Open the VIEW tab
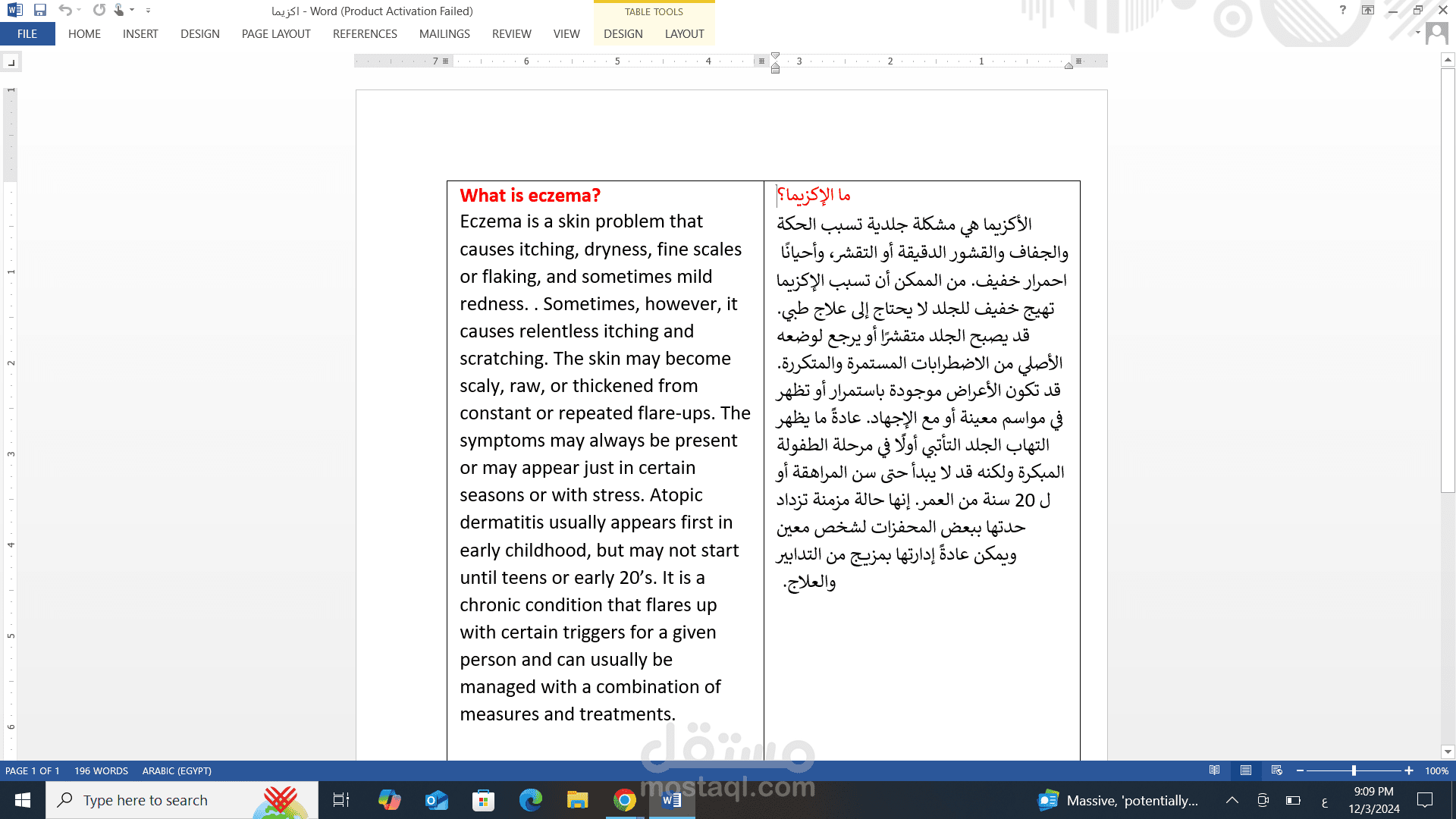 [566, 34]
